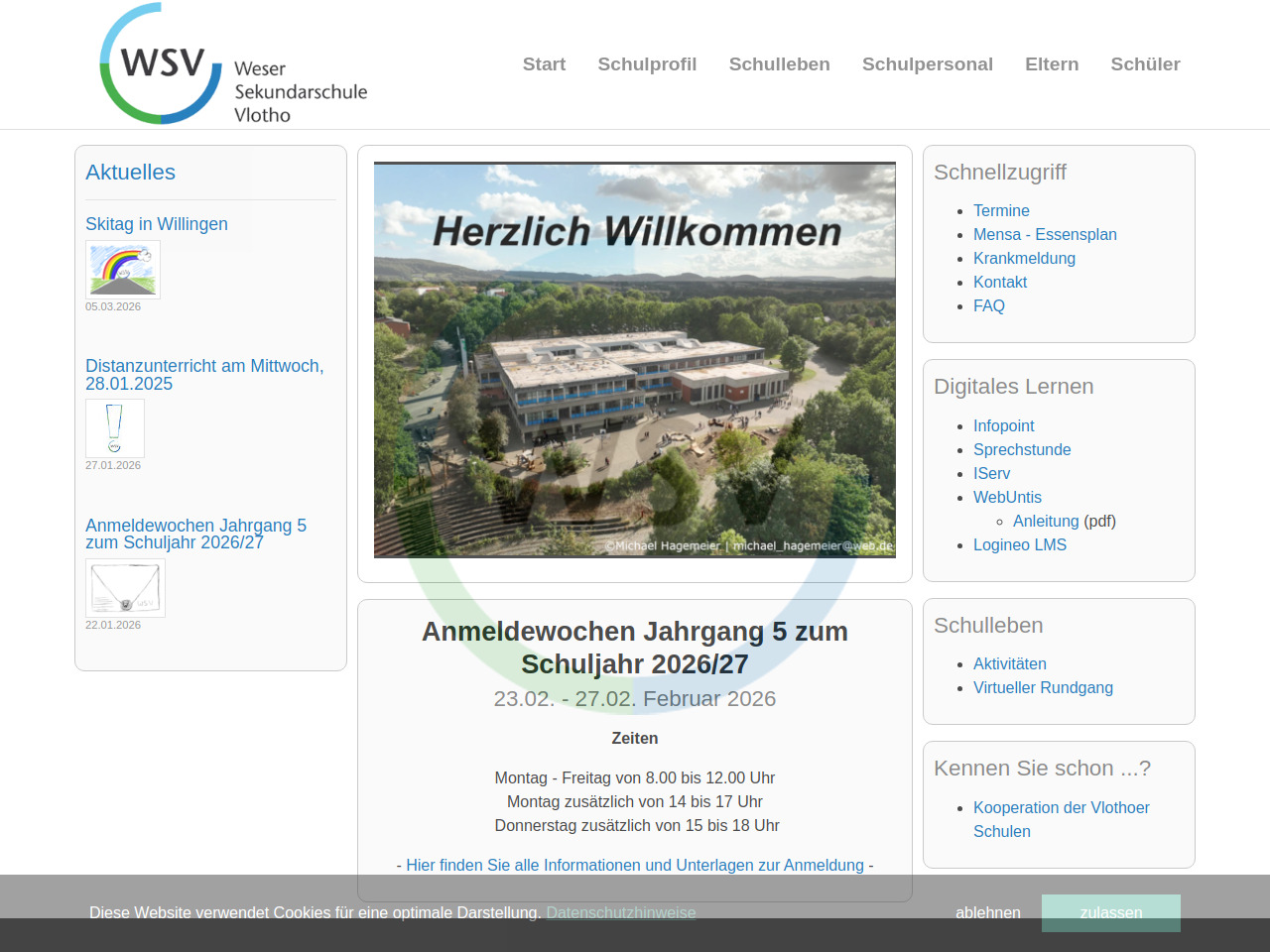Screen dimensions: 1270x952
Task: Select Eltern in the navigation bar
Action: tap(1052, 64)
